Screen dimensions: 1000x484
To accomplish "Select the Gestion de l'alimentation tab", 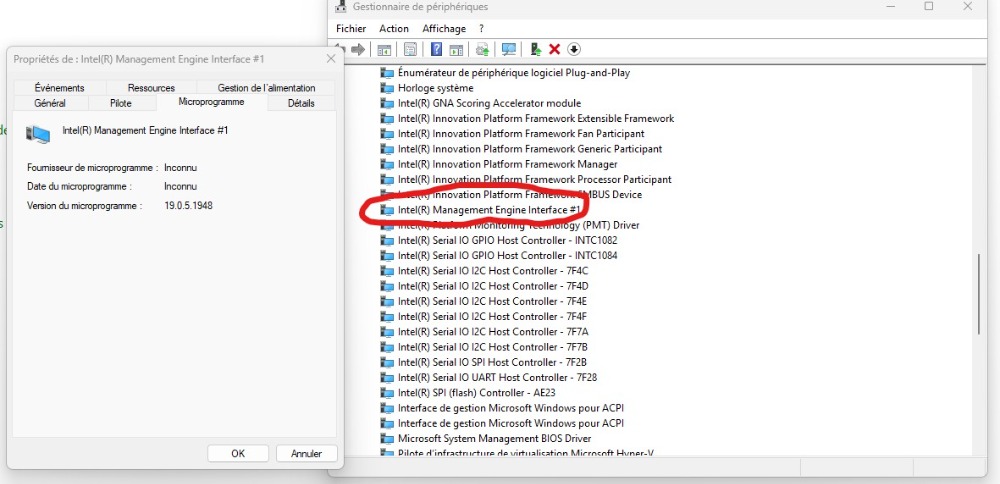I will click(266, 88).
